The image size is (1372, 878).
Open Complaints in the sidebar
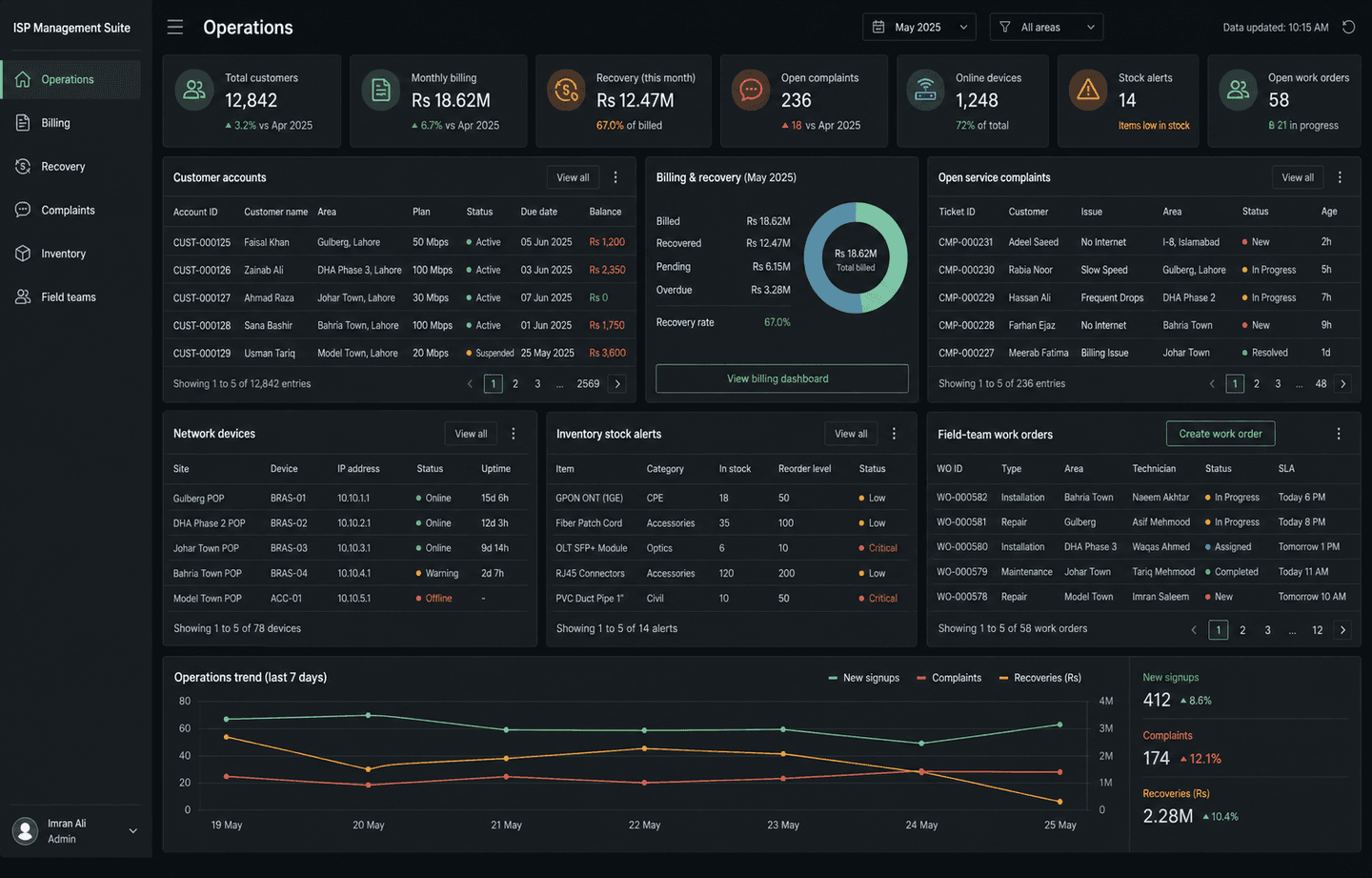[71, 210]
